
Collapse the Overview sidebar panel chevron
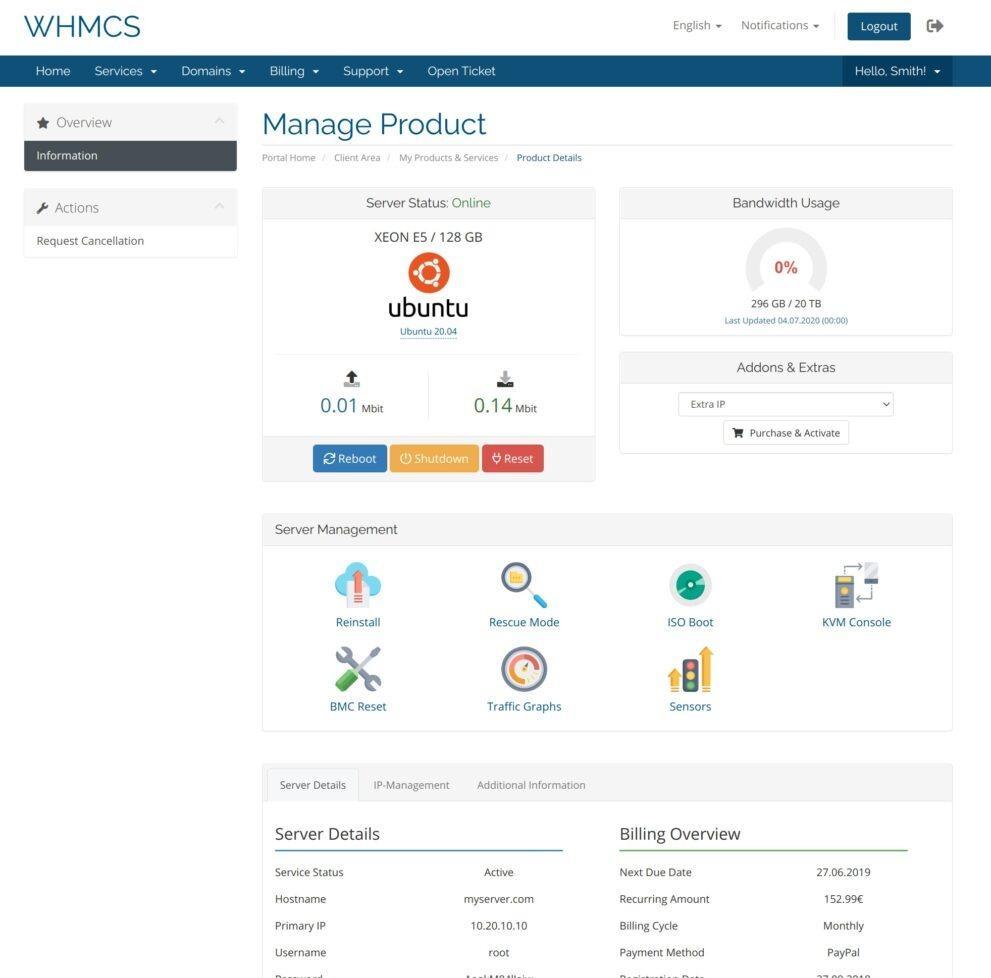point(219,121)
